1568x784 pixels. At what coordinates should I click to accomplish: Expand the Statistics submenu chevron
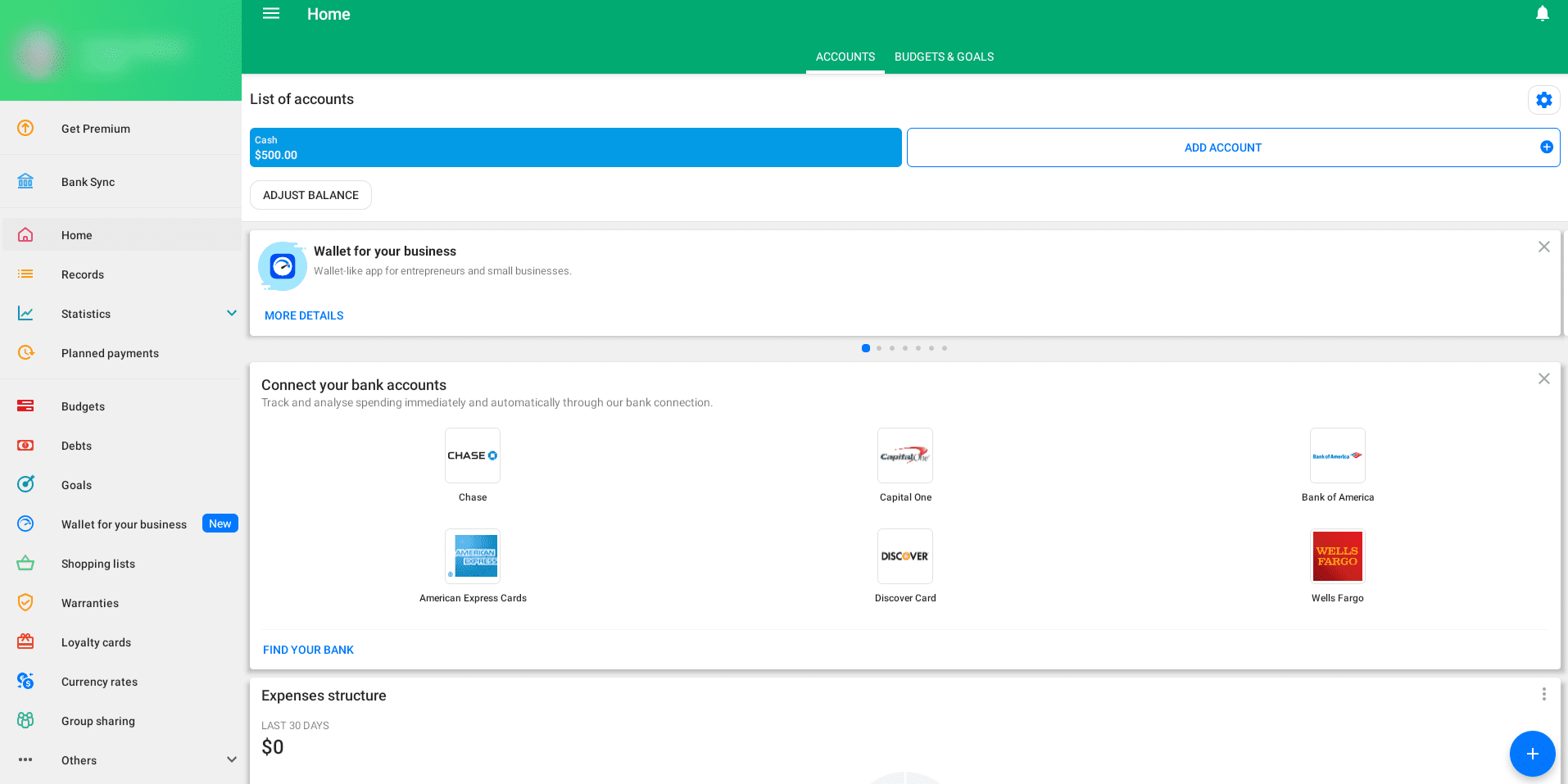pos(232,313)
